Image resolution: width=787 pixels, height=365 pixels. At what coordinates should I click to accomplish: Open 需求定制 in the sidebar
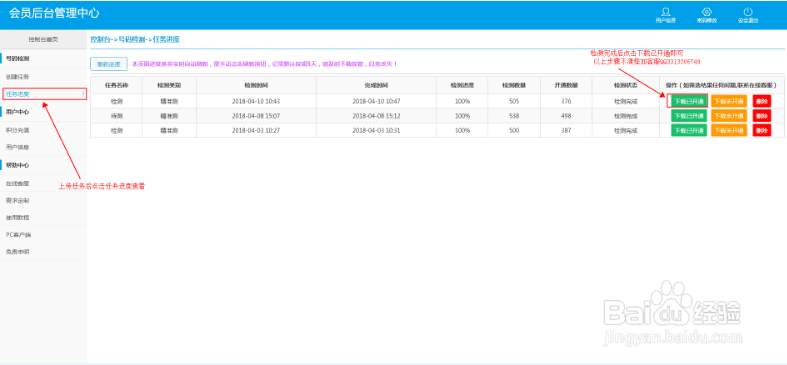click(x=18, y=201)
